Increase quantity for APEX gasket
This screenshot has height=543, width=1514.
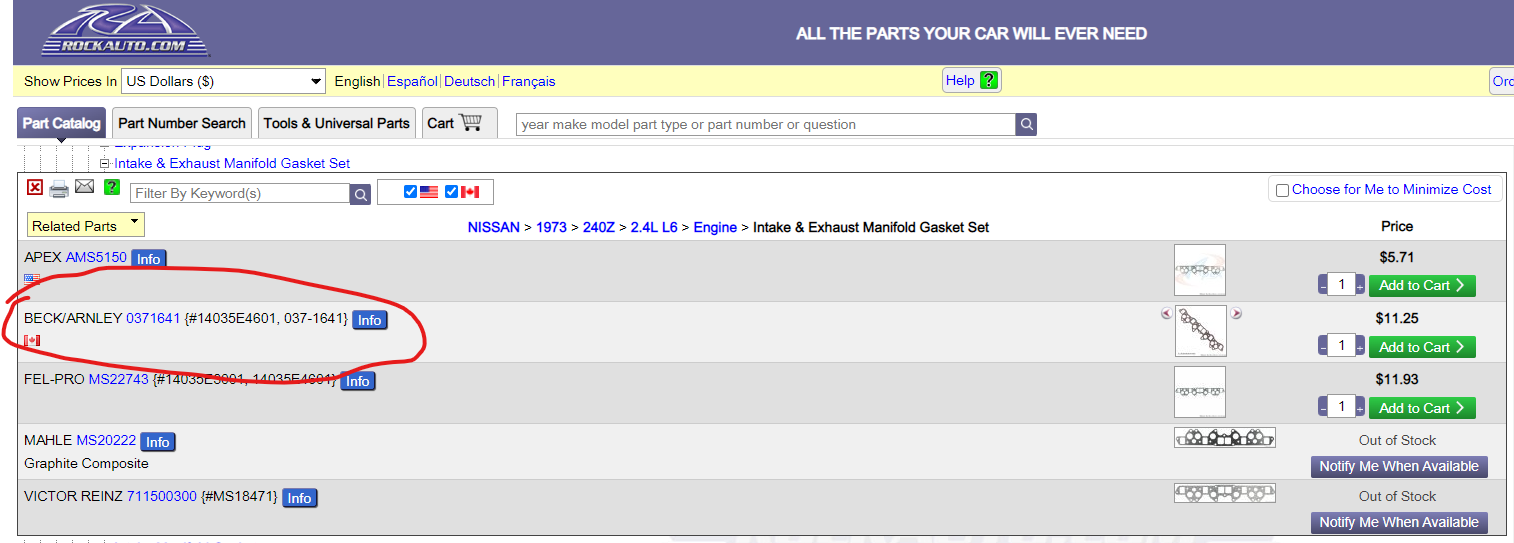coord(1360,286)
